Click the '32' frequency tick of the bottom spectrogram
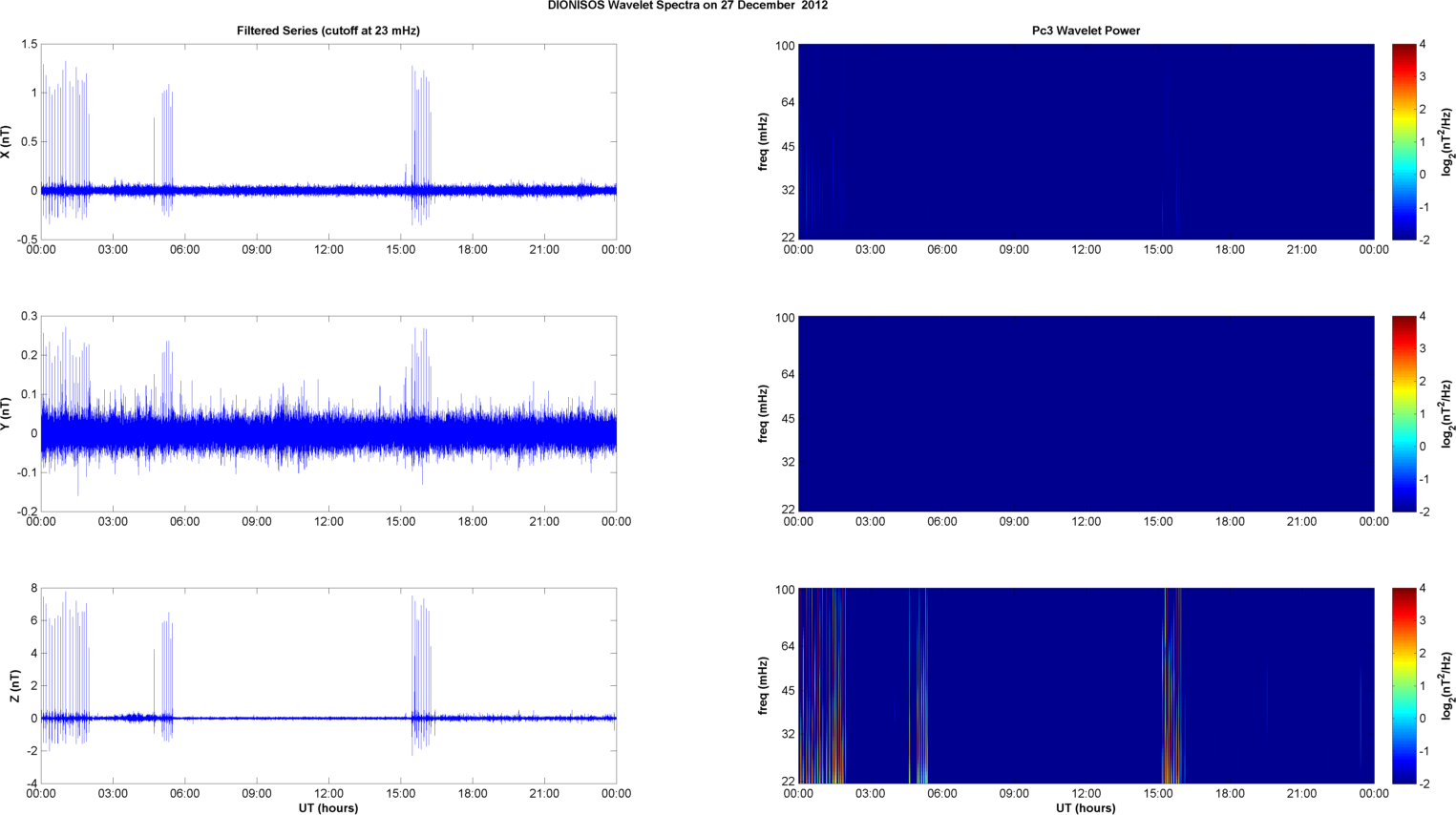This screenshot has width=1456, height=815. click(788, 734)
